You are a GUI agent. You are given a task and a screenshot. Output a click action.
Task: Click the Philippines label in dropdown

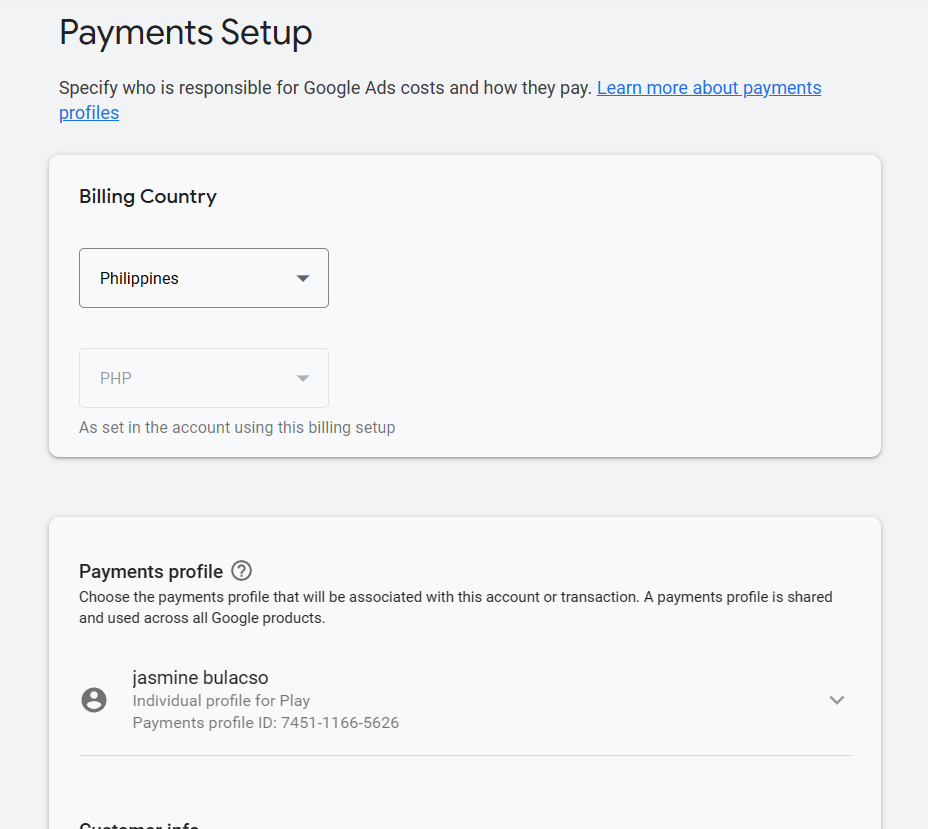(139, 278)
